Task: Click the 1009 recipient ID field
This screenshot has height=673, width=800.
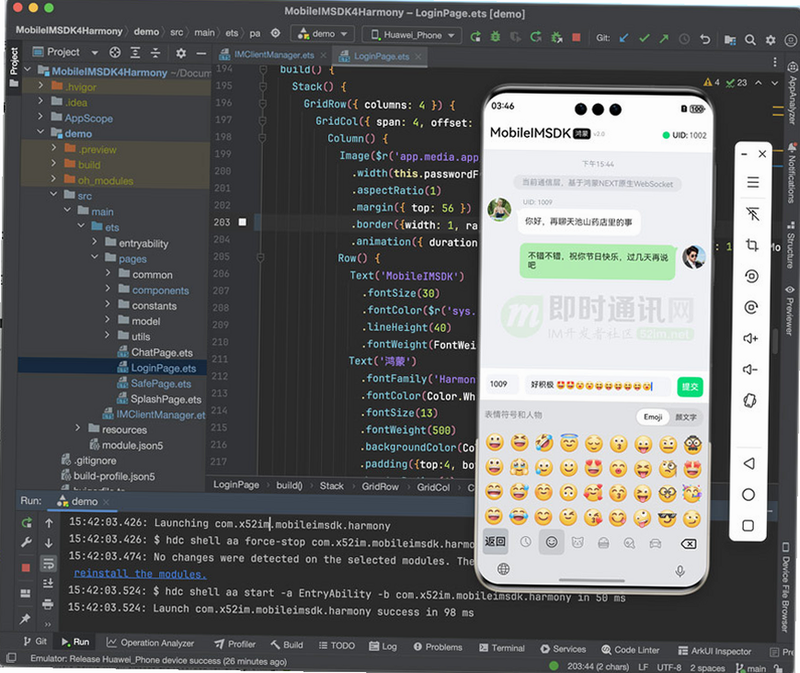Action: (500, 384)
